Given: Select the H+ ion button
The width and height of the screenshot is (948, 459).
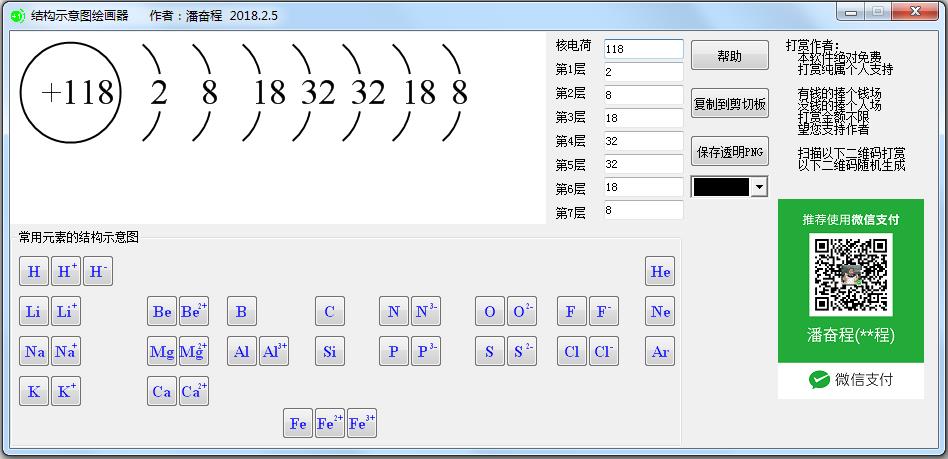Looking at the screenshot, I should pyautogui.click(x=66, y=272).
